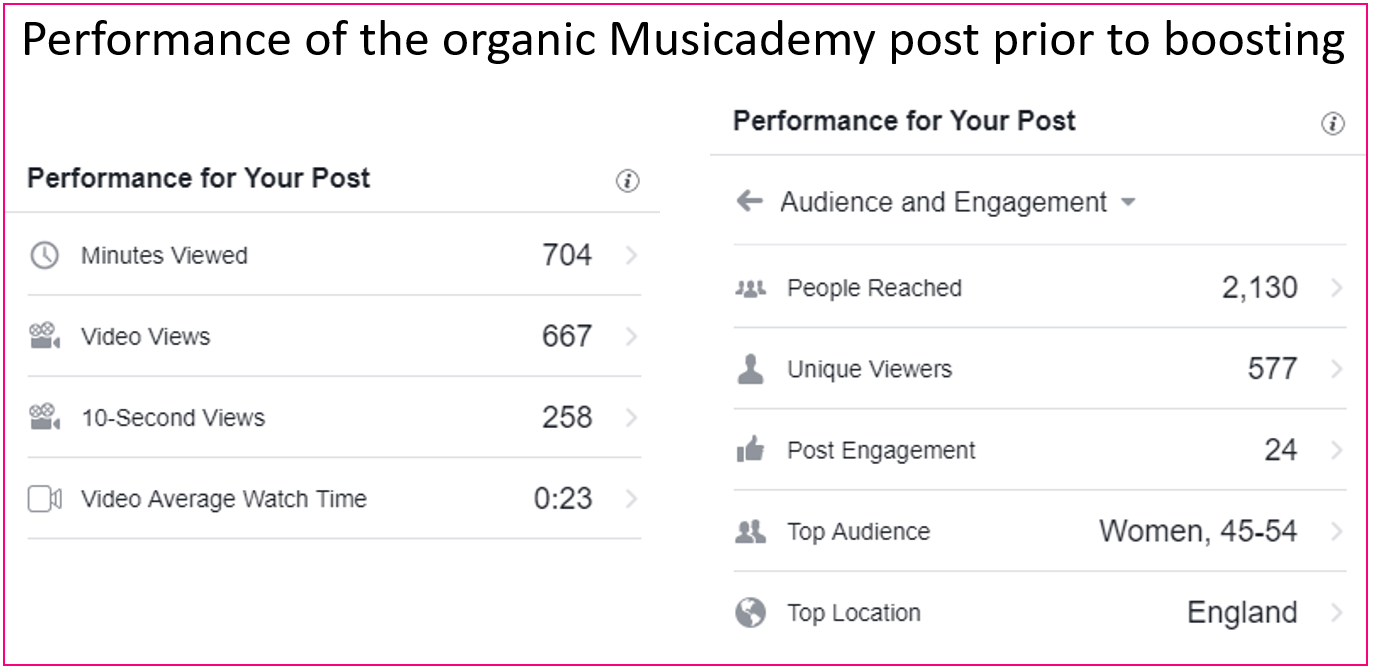The image size is (1374, 672).
Task: Click the person icon next to Unique Viewers
Action: (x=750, y=369)
